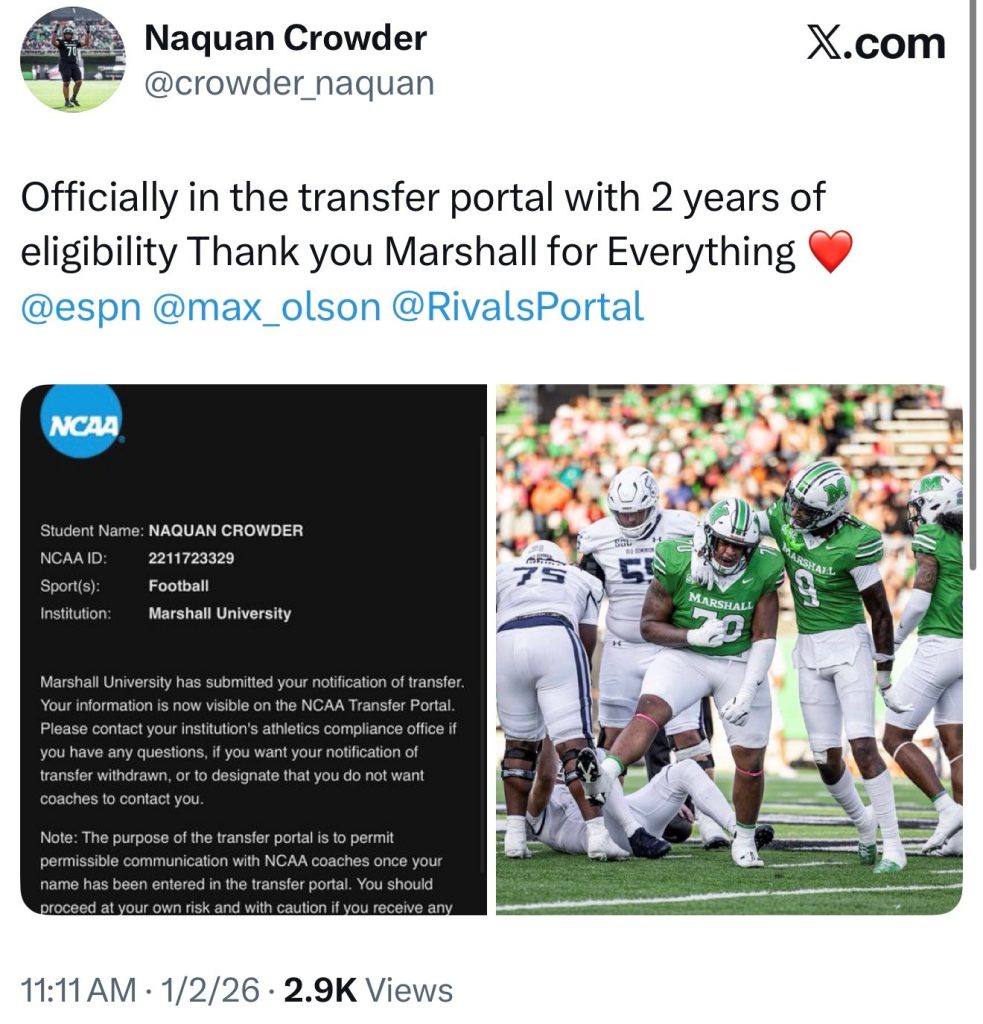Click the page scrollbar on right edge
This screenshot has height=1024, width=983.
pyautogui.click(x=973, y=200)
